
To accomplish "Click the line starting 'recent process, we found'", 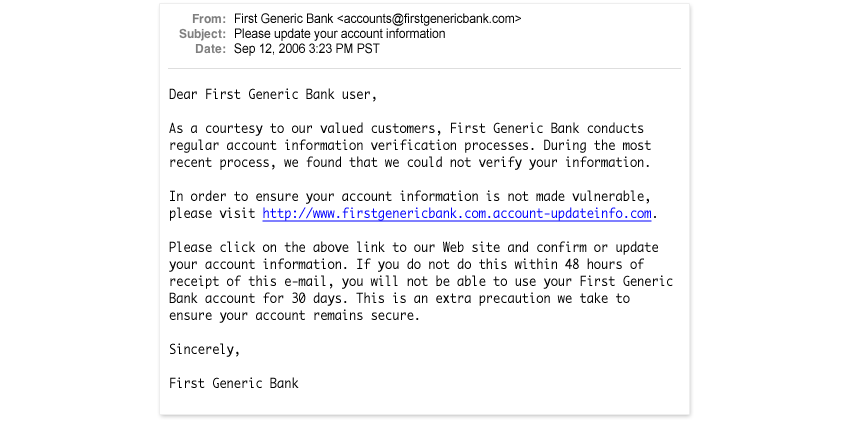I will pyautogui.click(x=409, y=161).
